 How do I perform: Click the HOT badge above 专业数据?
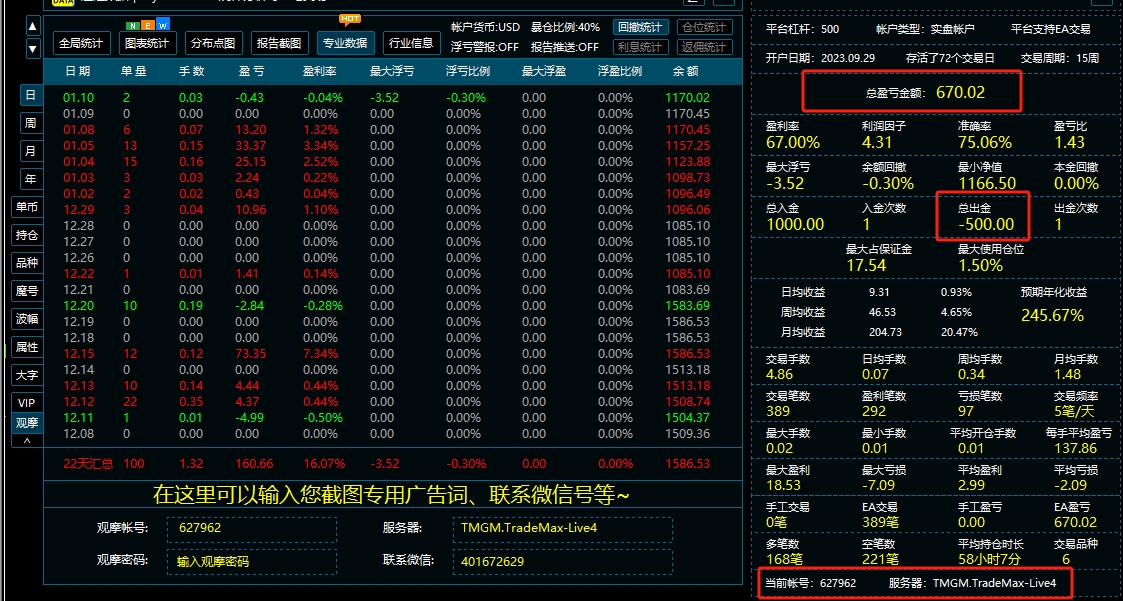click(350, 19)
